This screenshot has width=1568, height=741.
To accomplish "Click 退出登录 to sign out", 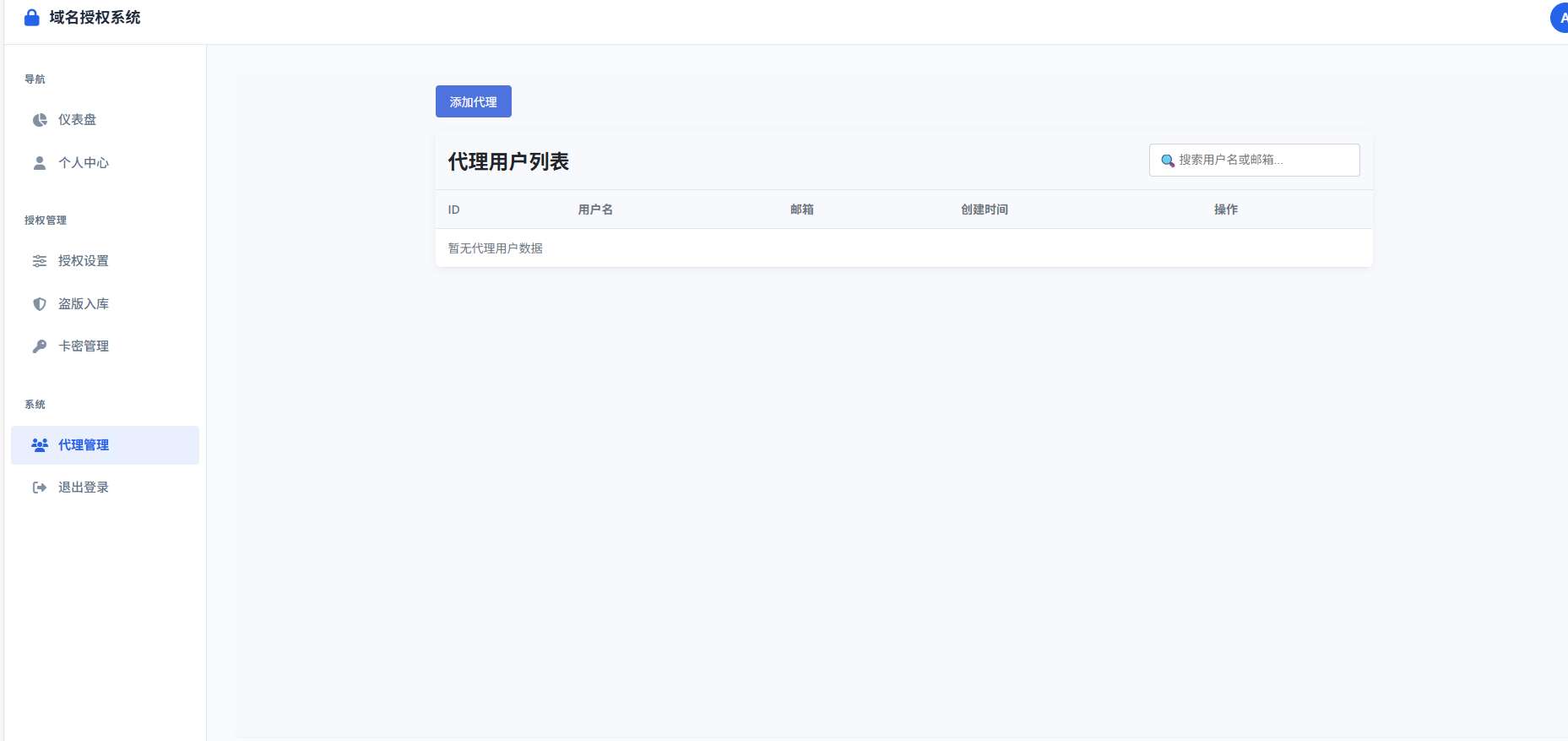I will (83, 488).
